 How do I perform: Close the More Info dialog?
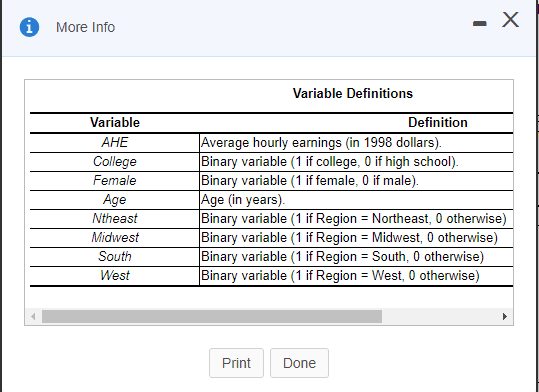tap(510, 20)
